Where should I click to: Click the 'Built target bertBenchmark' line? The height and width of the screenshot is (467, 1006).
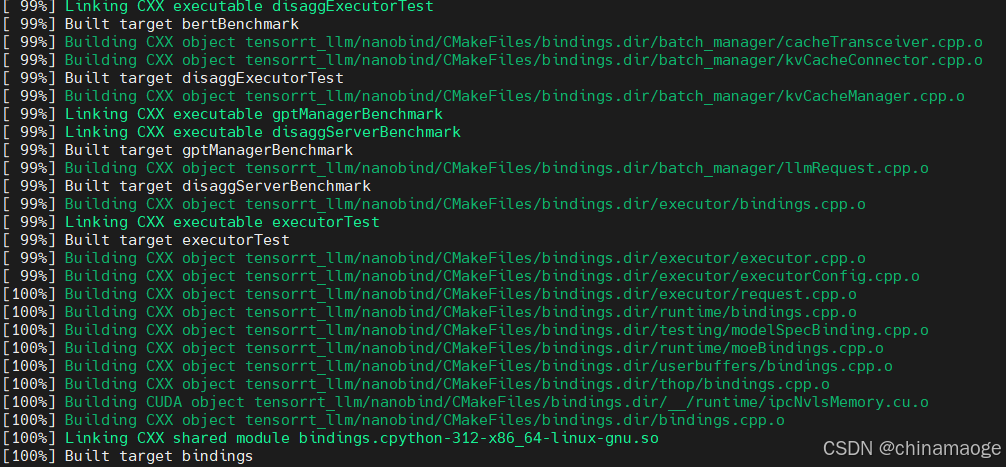click(151, 24)
